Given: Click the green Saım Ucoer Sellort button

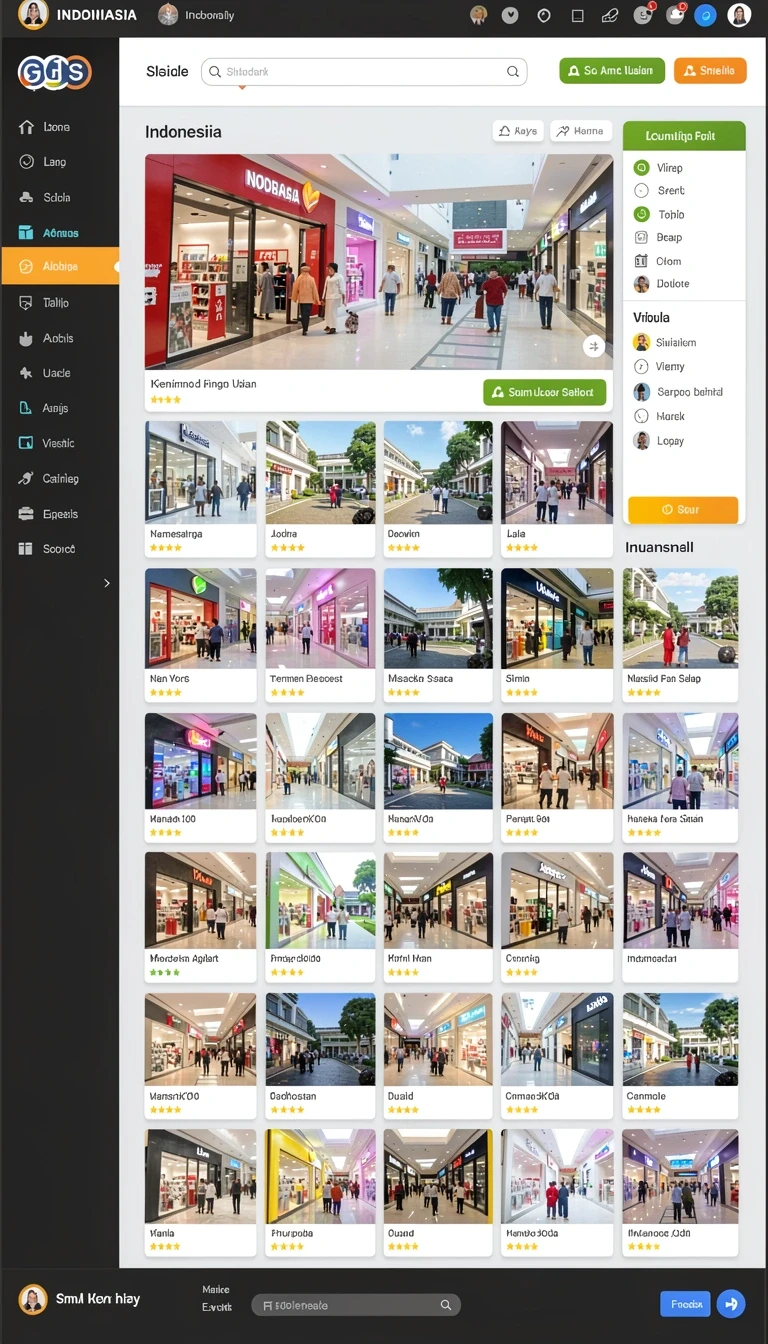Looking at the screenshot, I should (544, 392).
